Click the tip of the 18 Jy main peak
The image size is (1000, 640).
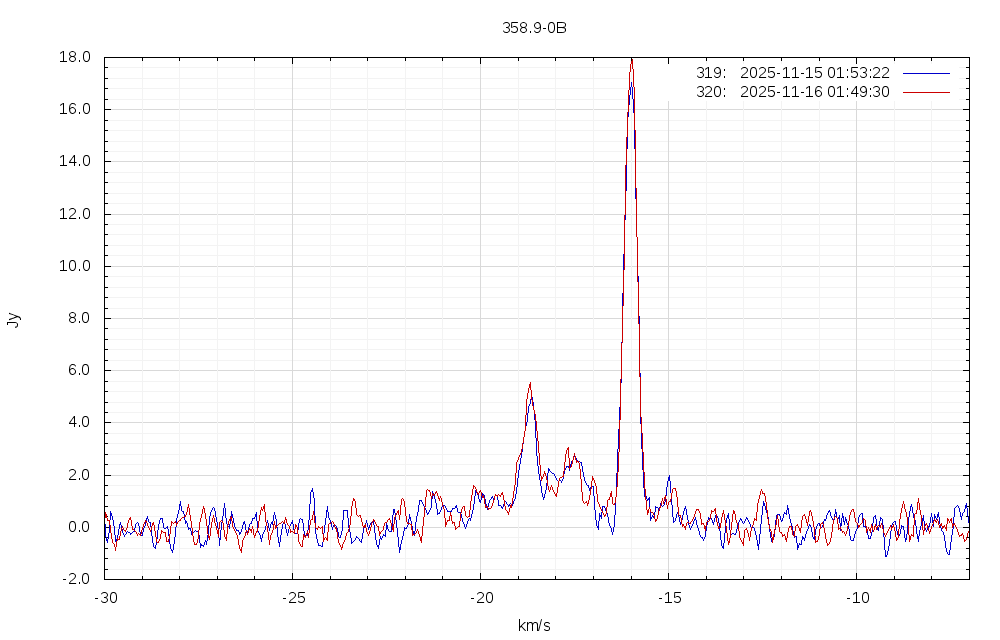(631, 59)
